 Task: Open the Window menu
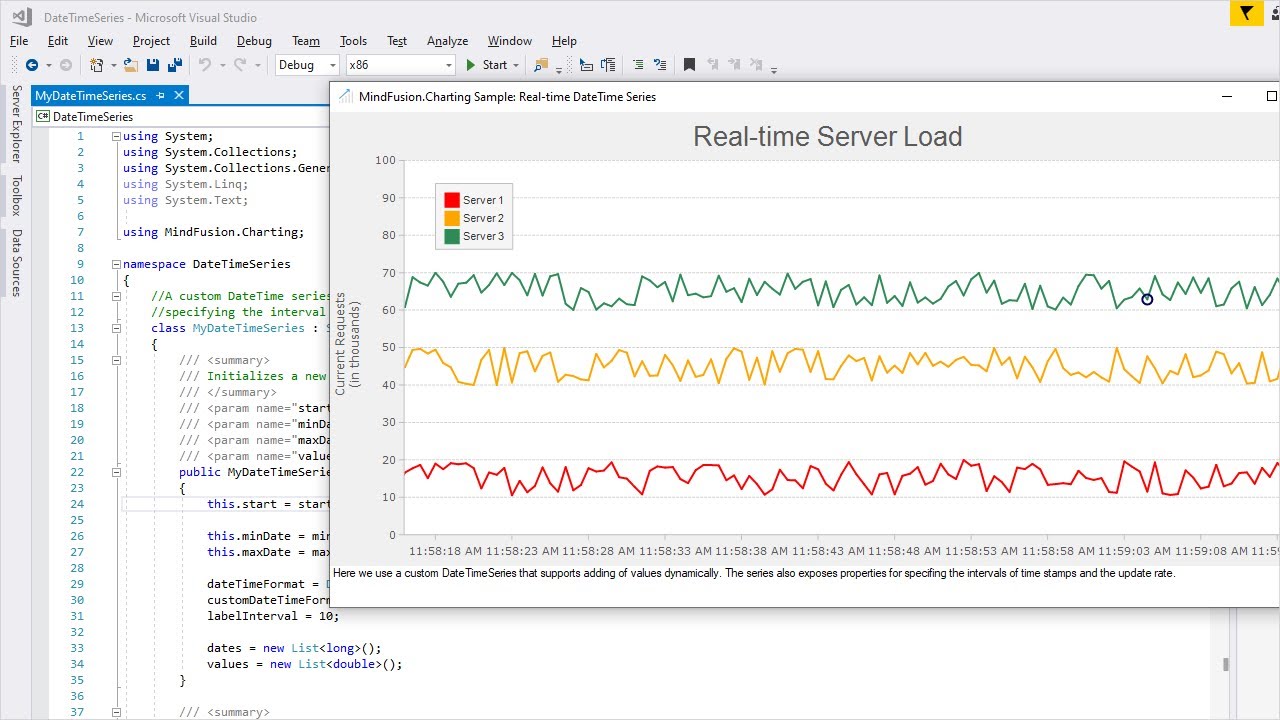[509, 41]
